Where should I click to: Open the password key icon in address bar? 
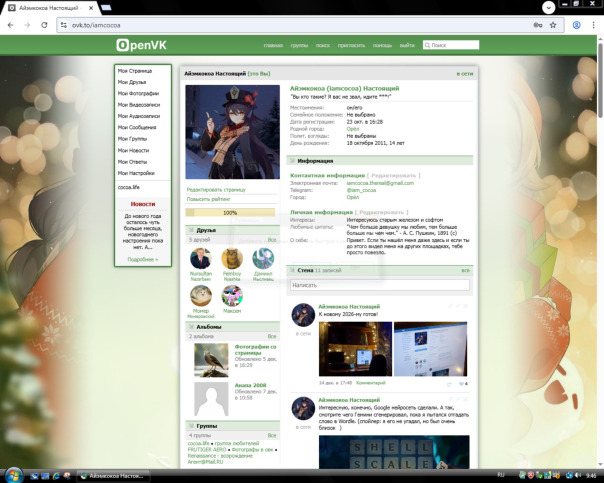point(538,25)
